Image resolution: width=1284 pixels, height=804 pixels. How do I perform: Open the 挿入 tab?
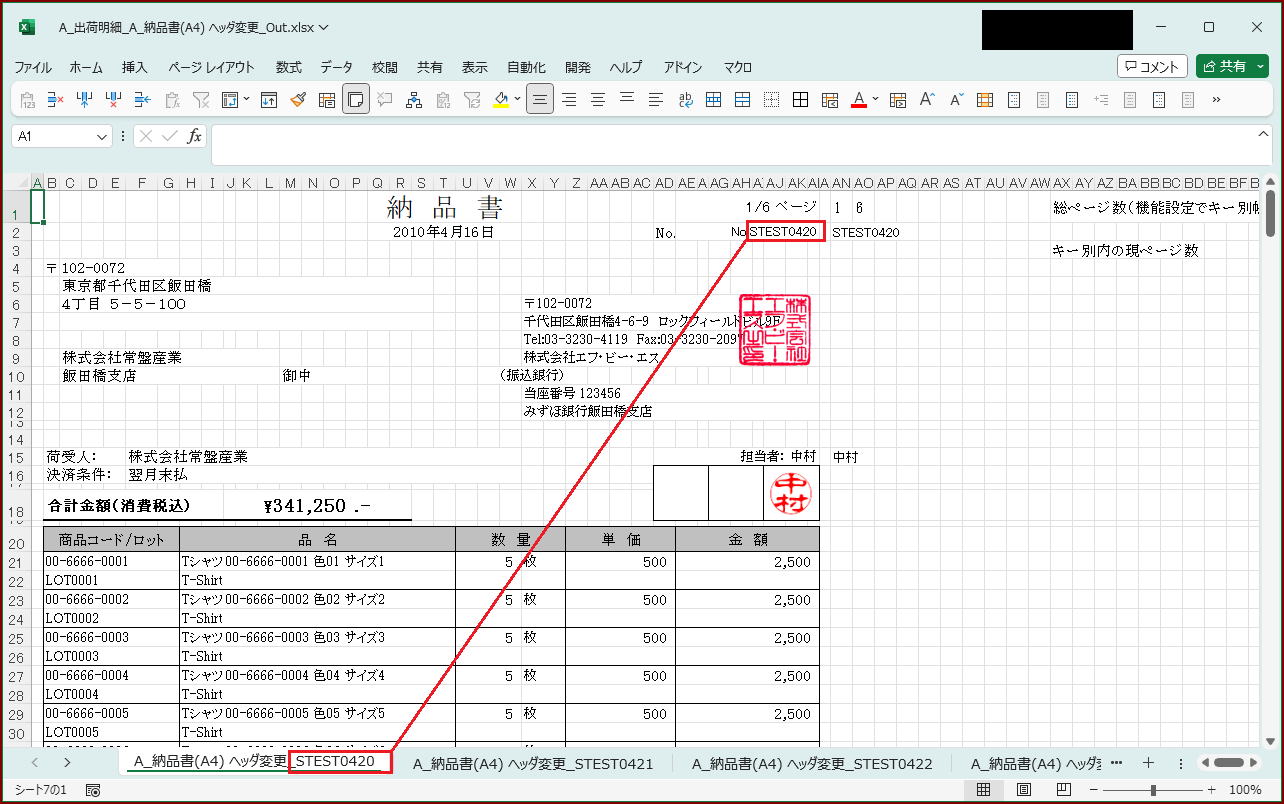click(135, 67)
